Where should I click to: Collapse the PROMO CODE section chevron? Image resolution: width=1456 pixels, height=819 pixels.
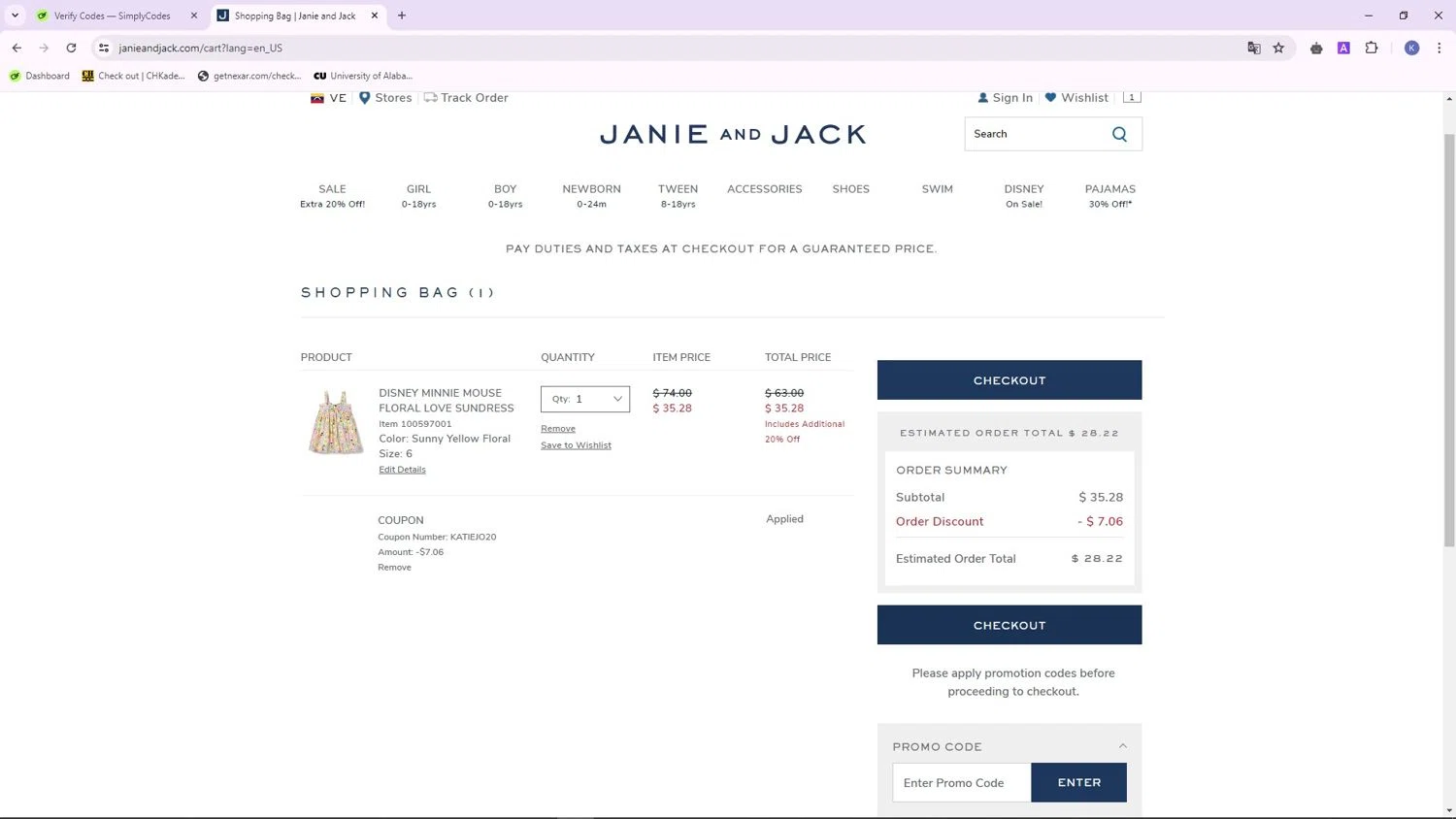(1123, 746)
